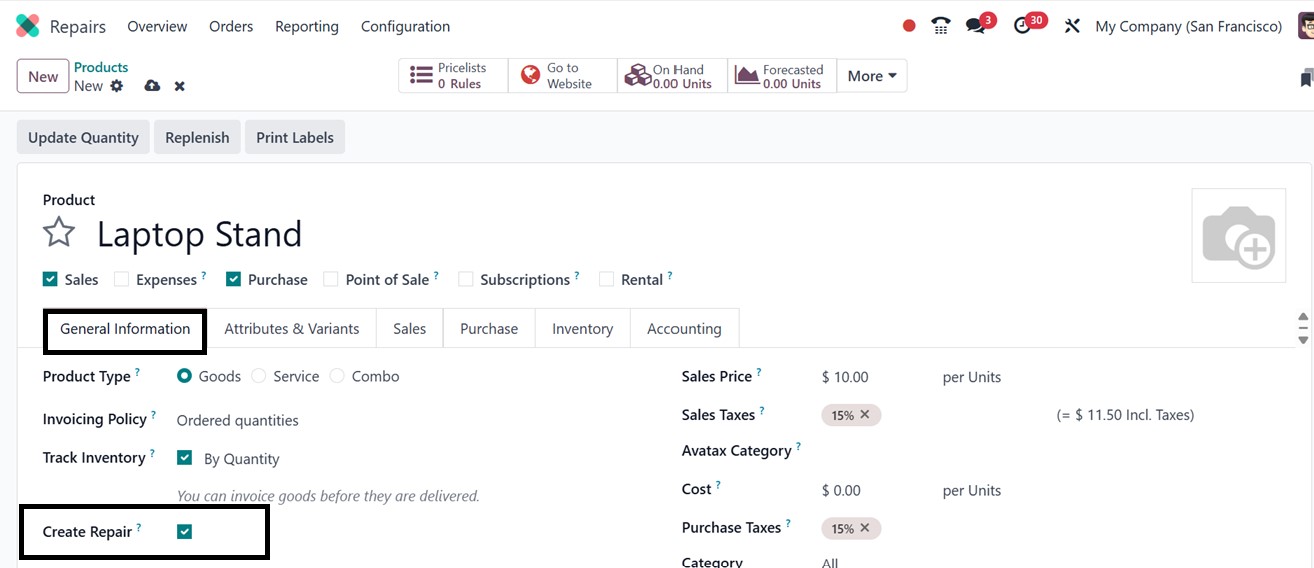Viewport: 1314px width, 568px height.
Task: Expand the More dropdown
Action: coord(872,76)
